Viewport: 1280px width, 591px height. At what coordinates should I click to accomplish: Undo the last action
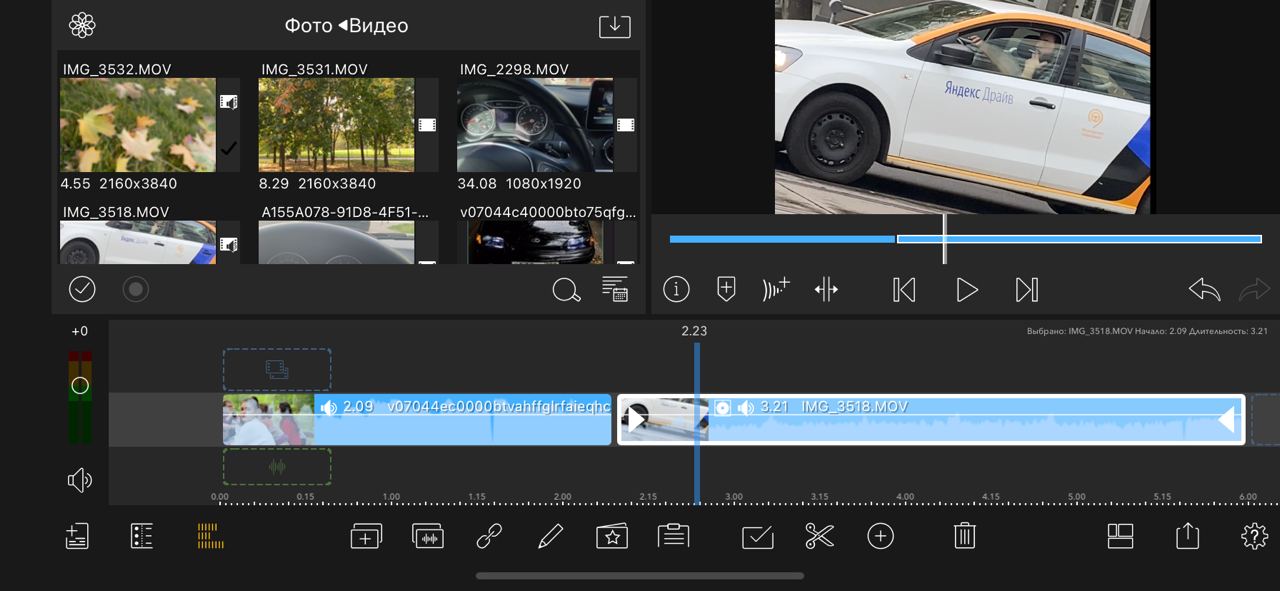click(x=1205, y=290)
